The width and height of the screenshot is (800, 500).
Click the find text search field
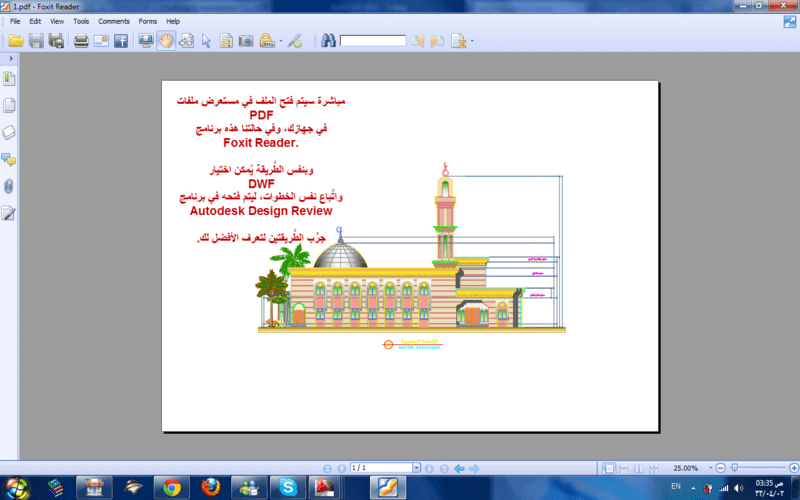point(372,41)
